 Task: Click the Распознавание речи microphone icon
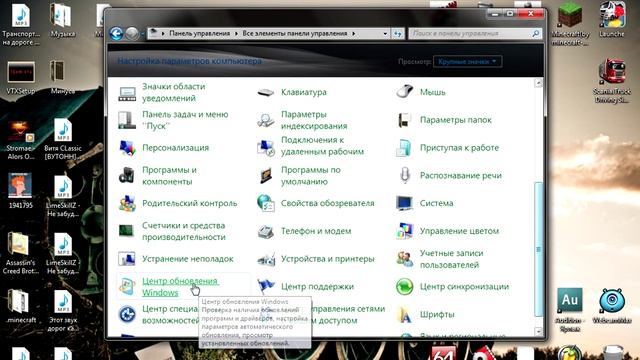404,176
